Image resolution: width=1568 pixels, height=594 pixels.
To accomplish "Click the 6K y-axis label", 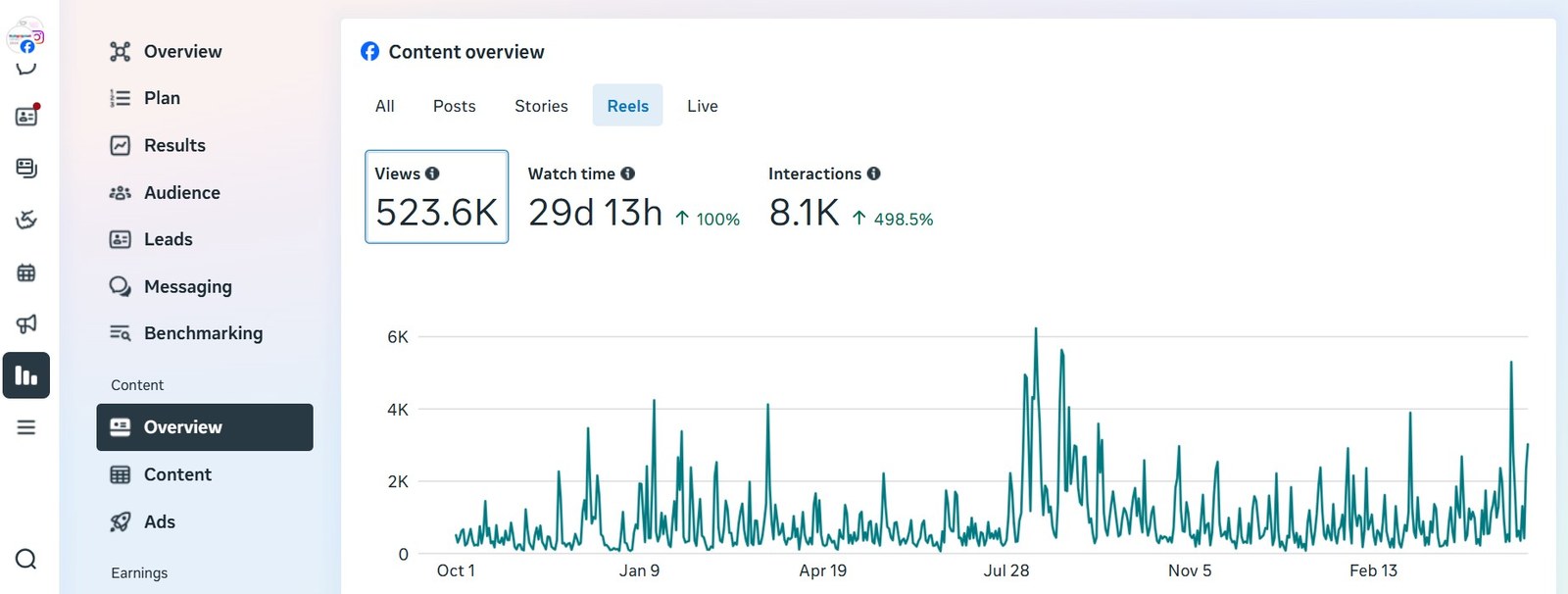I will (x=398, y=337).
